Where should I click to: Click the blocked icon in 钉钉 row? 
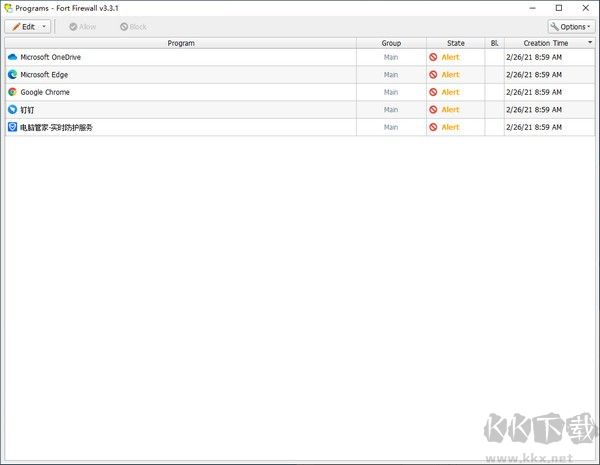point(433,109)
